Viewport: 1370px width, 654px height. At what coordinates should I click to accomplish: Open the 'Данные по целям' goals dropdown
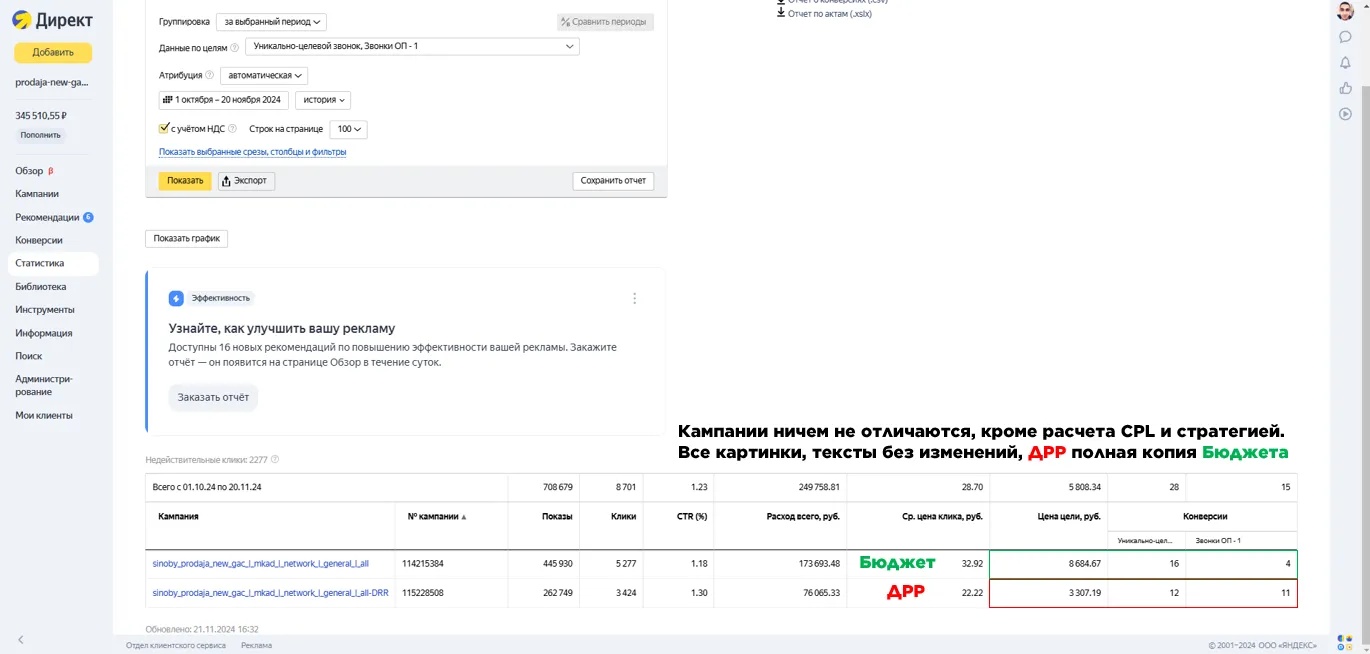point(412,47)
